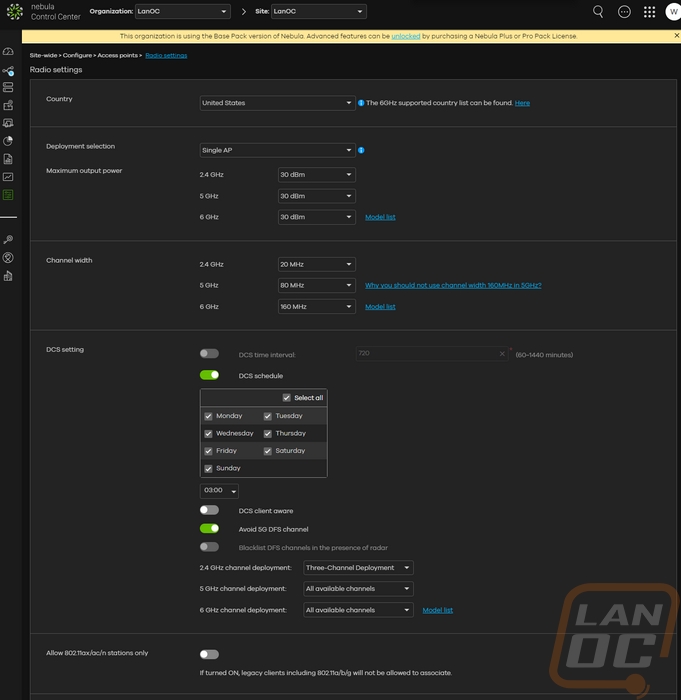The image size is (681, 700).
Task: Click the info icon beside Country dropdown
Action: tap(361, 103)
